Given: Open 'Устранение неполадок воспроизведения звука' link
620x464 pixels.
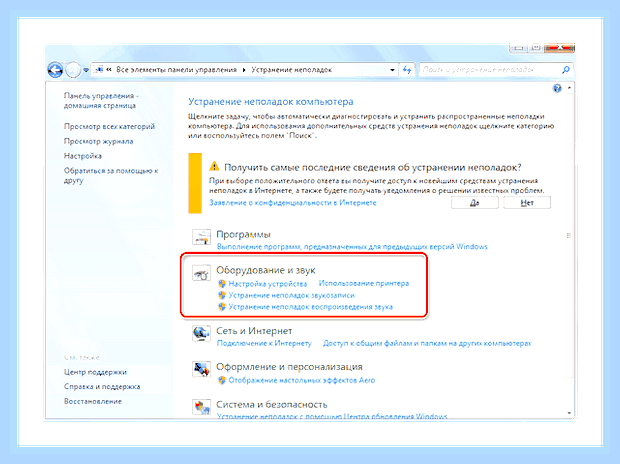Looking at the screenshot, I should click(x=310, y=307).
